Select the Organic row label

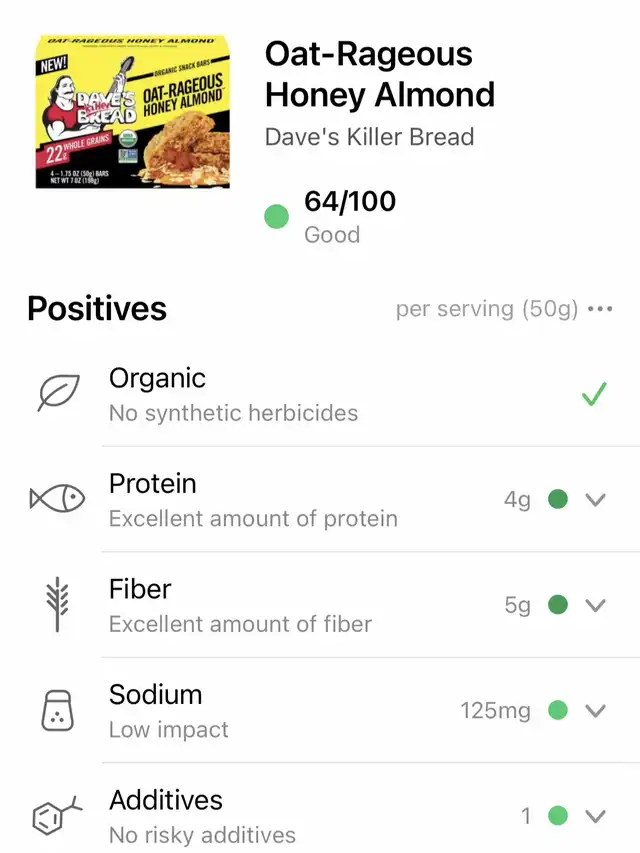[157, 379]
